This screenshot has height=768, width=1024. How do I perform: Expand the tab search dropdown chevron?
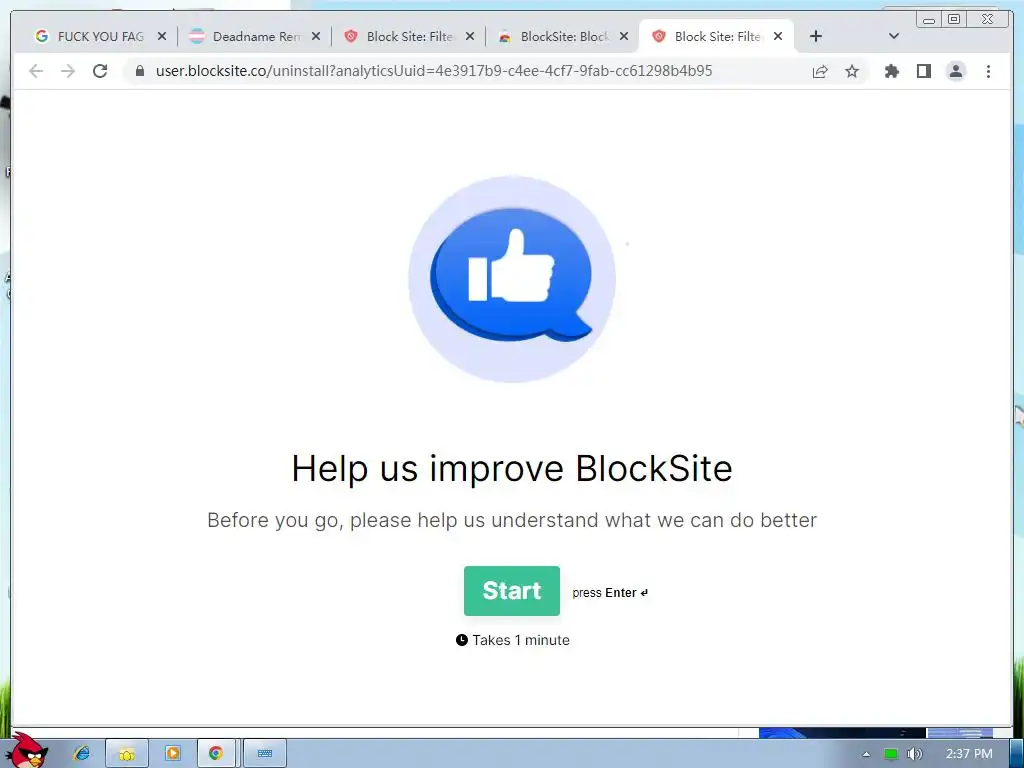pyautogui.click(x=894, y=37)
